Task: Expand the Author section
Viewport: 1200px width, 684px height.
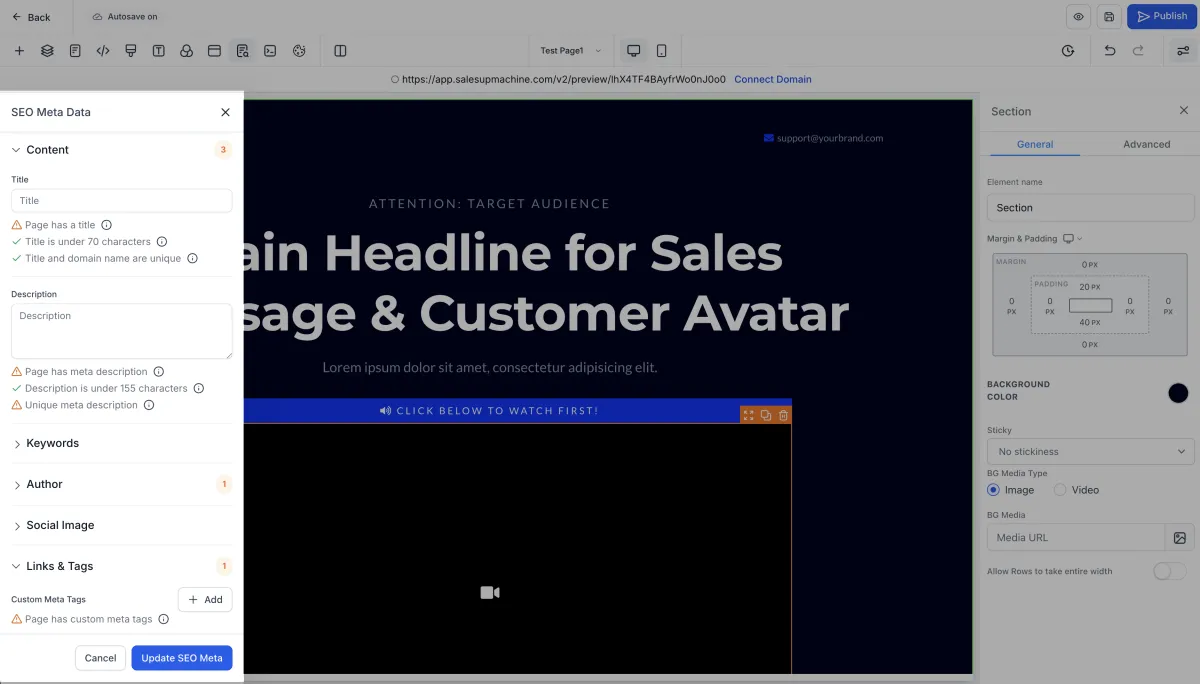Action: (17, 485)
